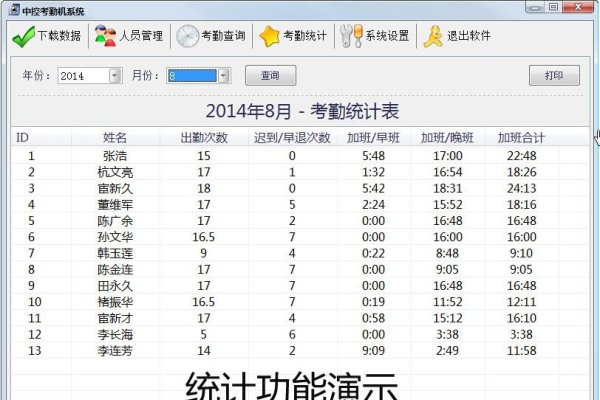Click early shift value 2:24 for 董维军
This screenshot has height=400, width=600.
pos(373,205)
